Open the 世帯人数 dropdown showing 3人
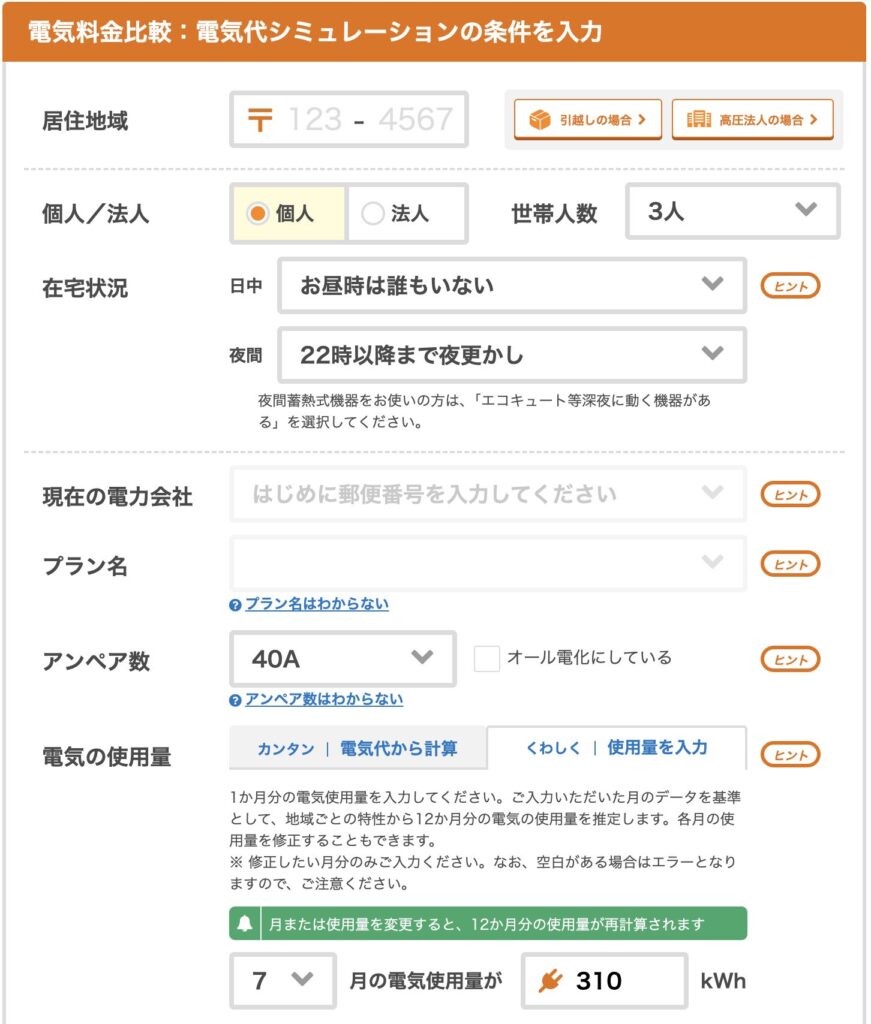Screen dimensions: 871x1024 pos(733,211)
